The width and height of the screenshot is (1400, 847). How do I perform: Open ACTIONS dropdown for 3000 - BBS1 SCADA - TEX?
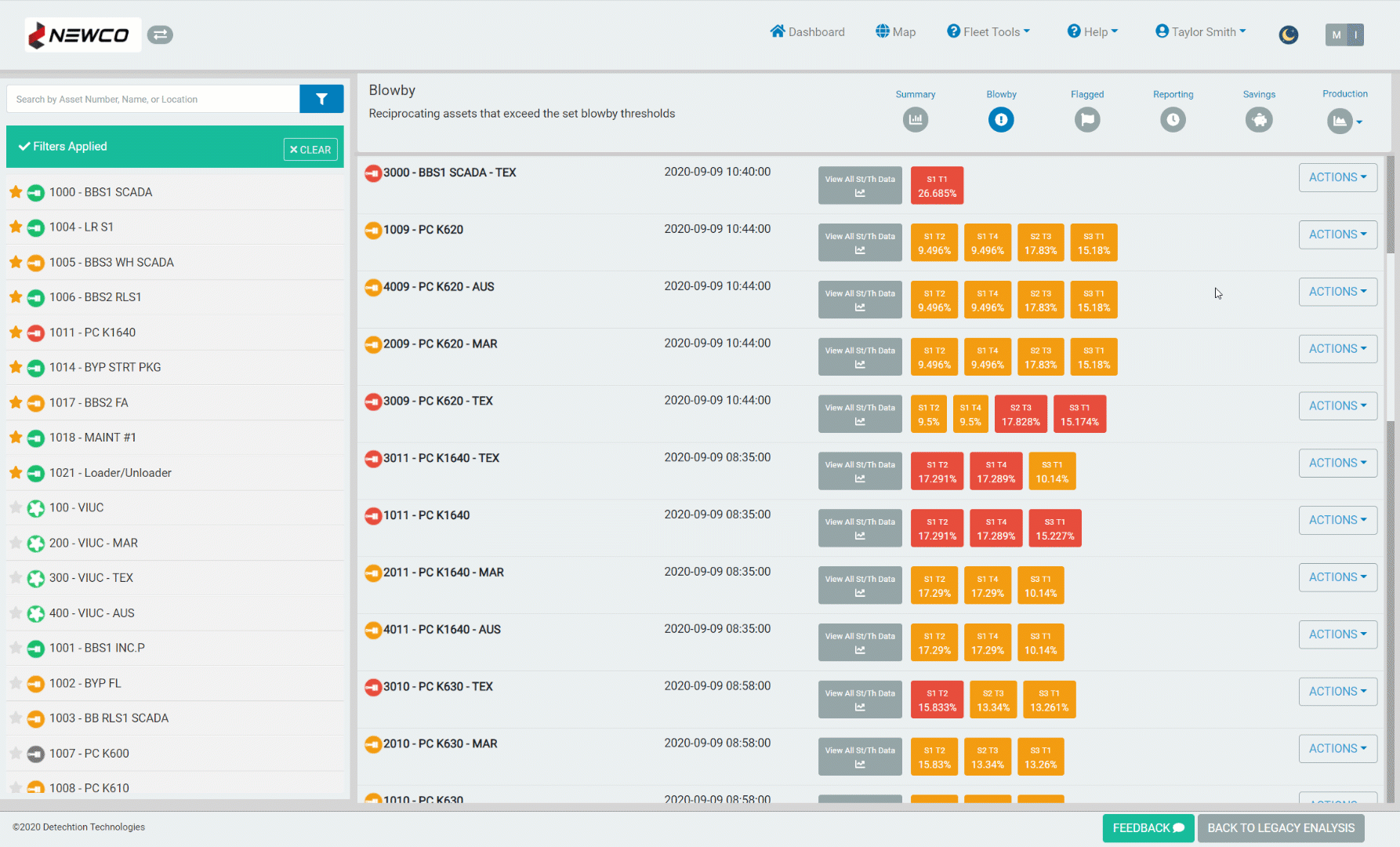(1337, 177)
